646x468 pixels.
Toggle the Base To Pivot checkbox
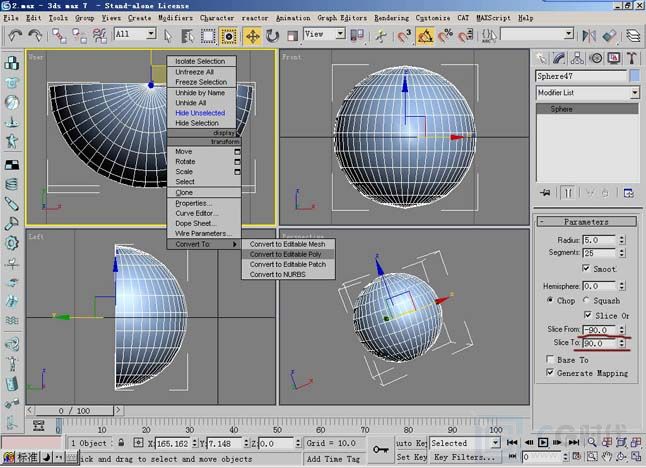pyautogui.click(x=550, y=359)
